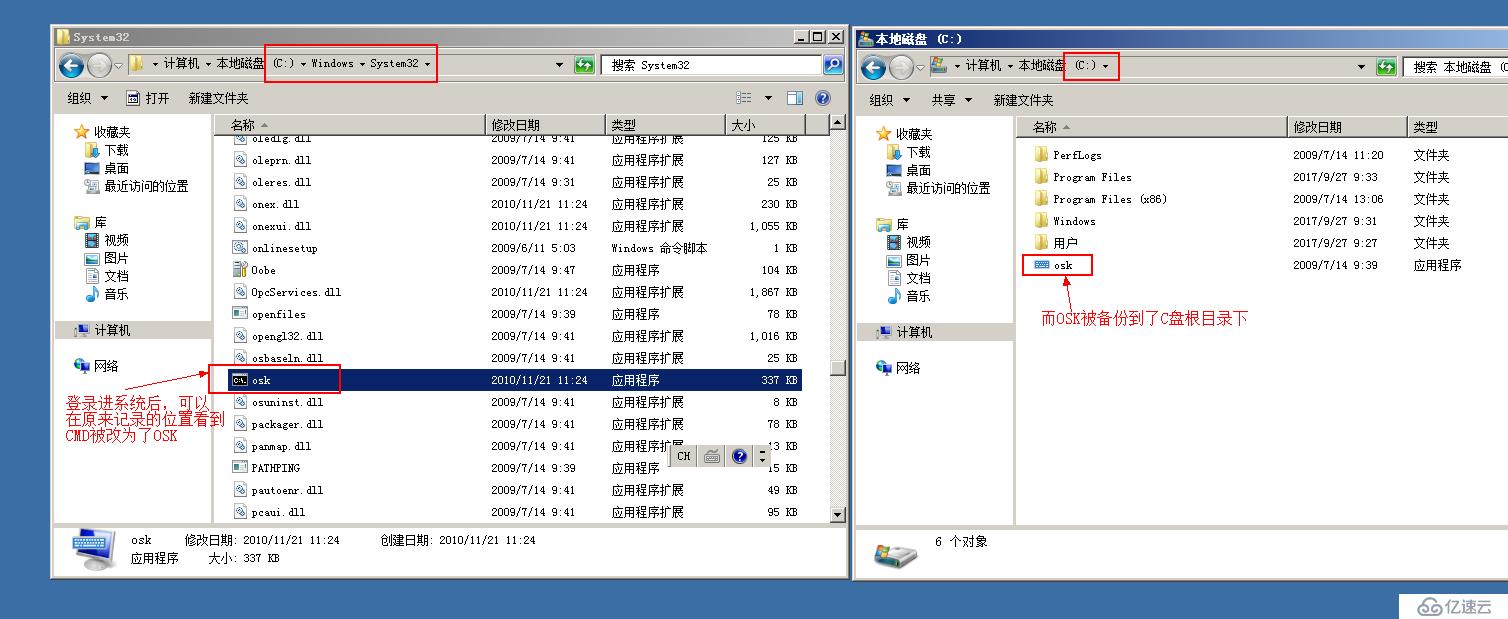The width and height of the screenshot is (1508, 619).
Task: Click Back arrow in Local Disk C window
Action: click(x=873, y=68)
